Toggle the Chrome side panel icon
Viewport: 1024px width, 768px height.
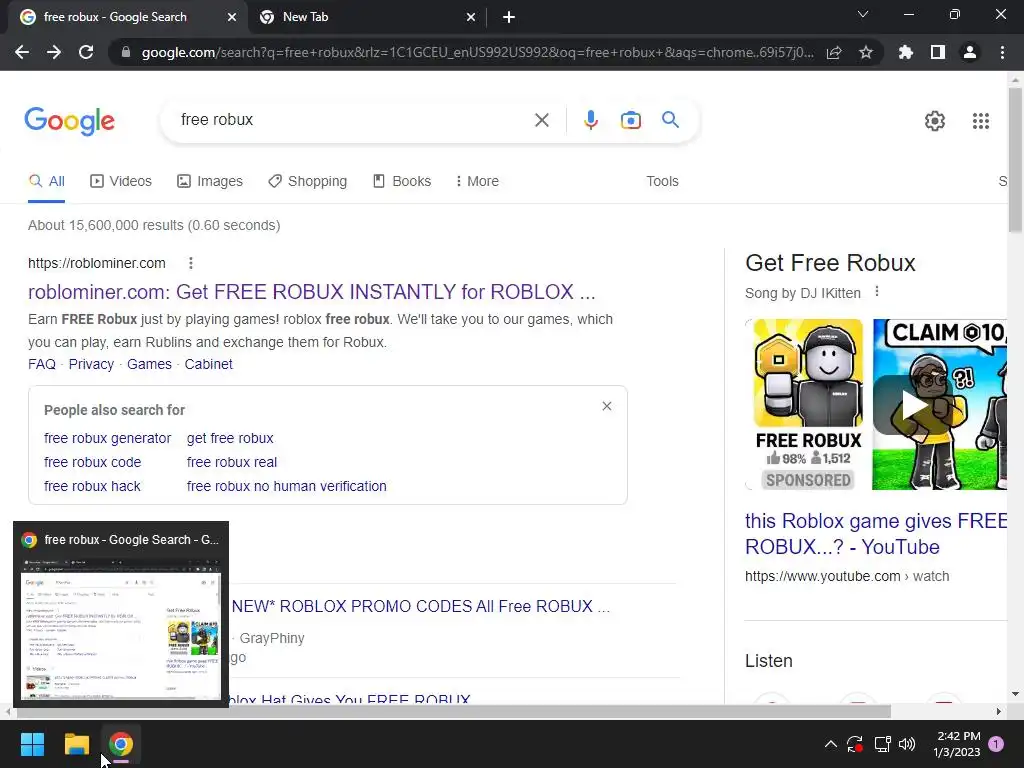click(x=938, y=52)
